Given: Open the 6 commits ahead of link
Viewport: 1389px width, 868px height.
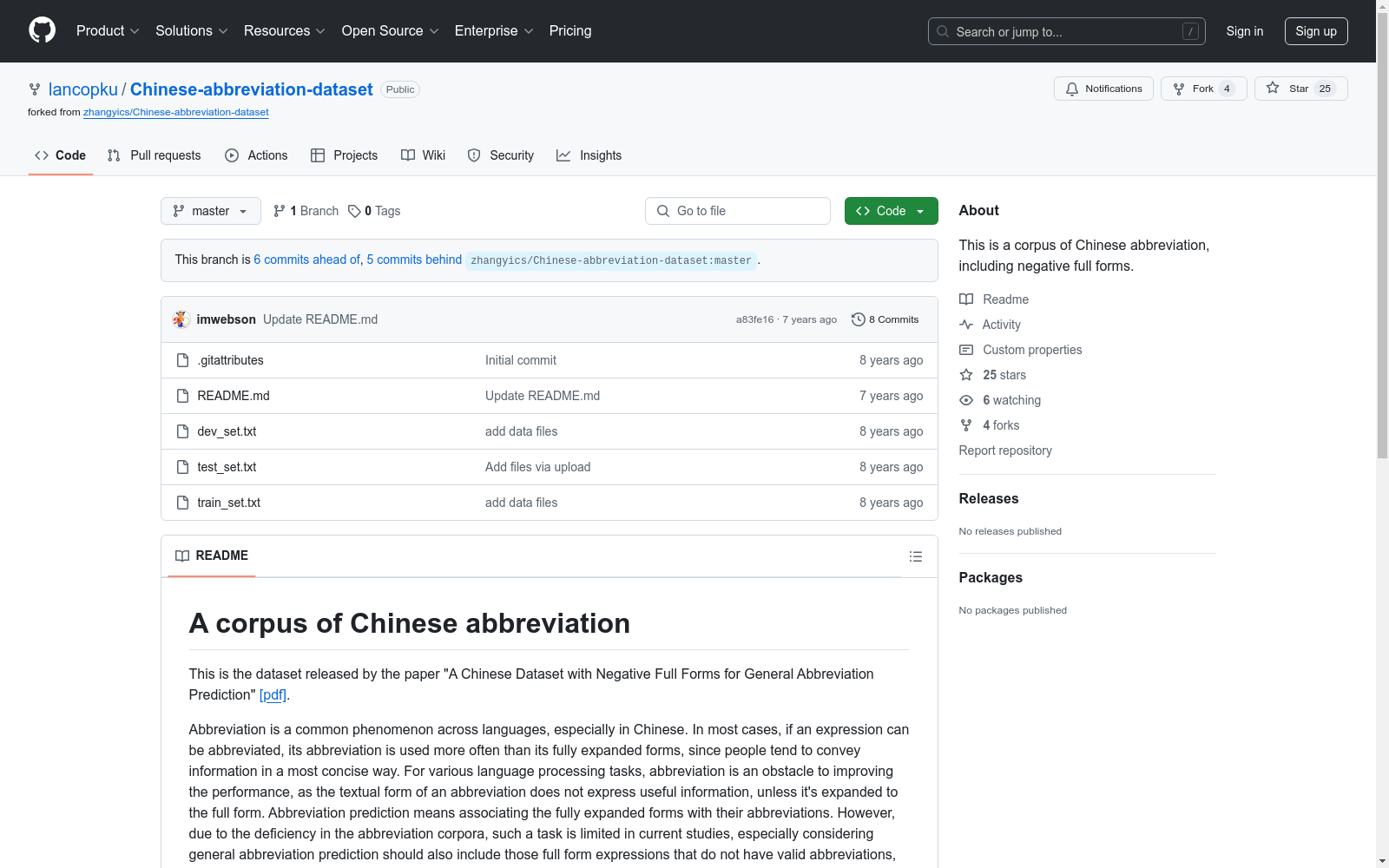Looking at the screenshot, I should [x=306, y=260].
